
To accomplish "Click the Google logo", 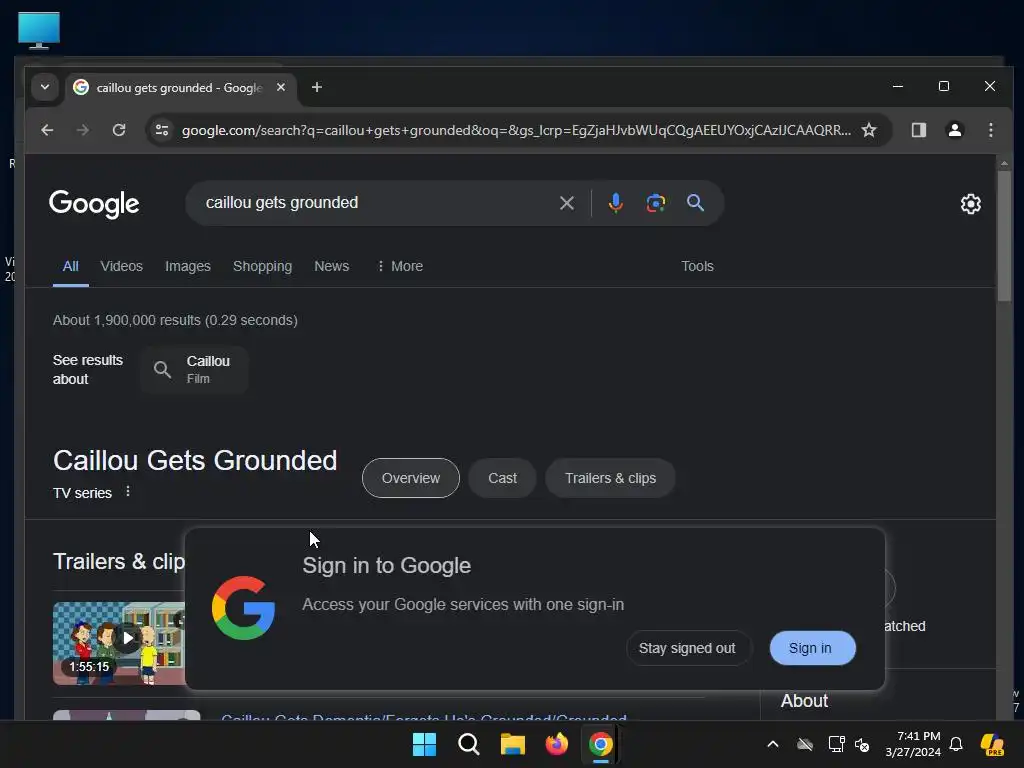I will pos(94,204).
